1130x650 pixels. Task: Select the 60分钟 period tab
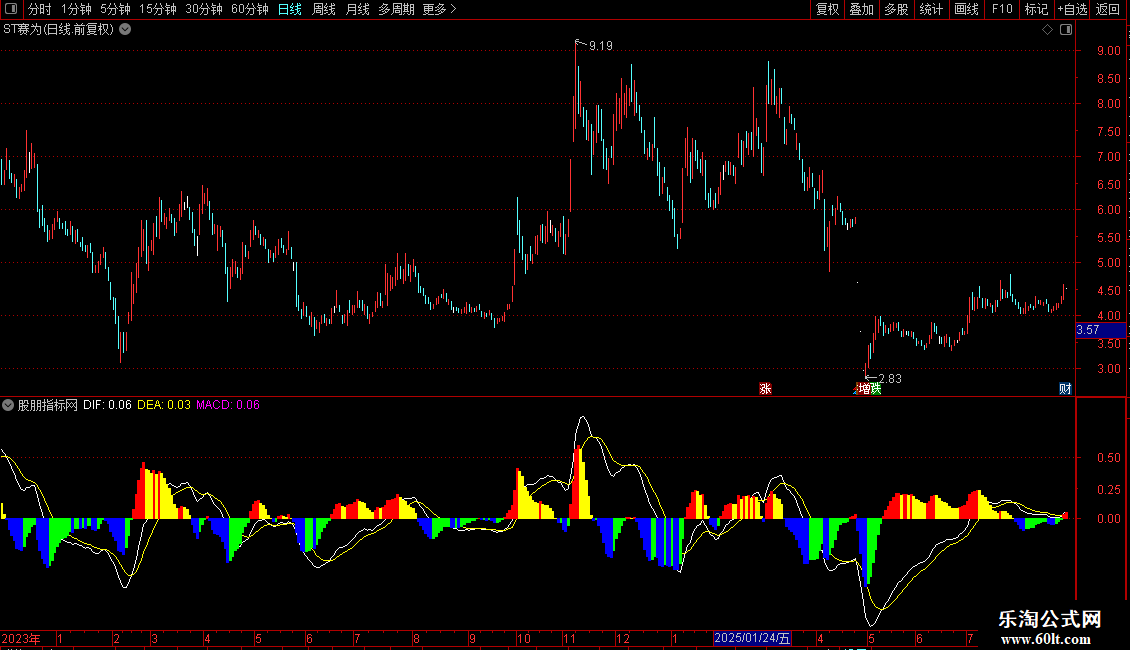(249, 9)
